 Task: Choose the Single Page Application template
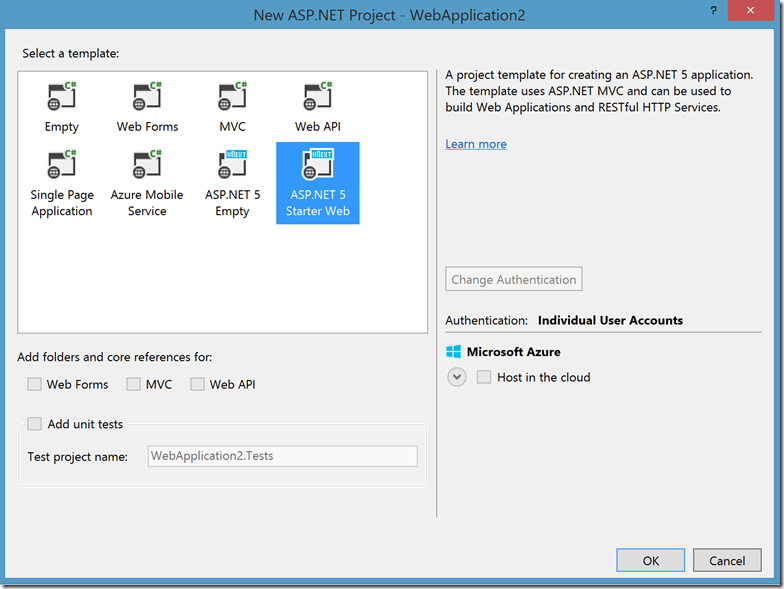62,183
